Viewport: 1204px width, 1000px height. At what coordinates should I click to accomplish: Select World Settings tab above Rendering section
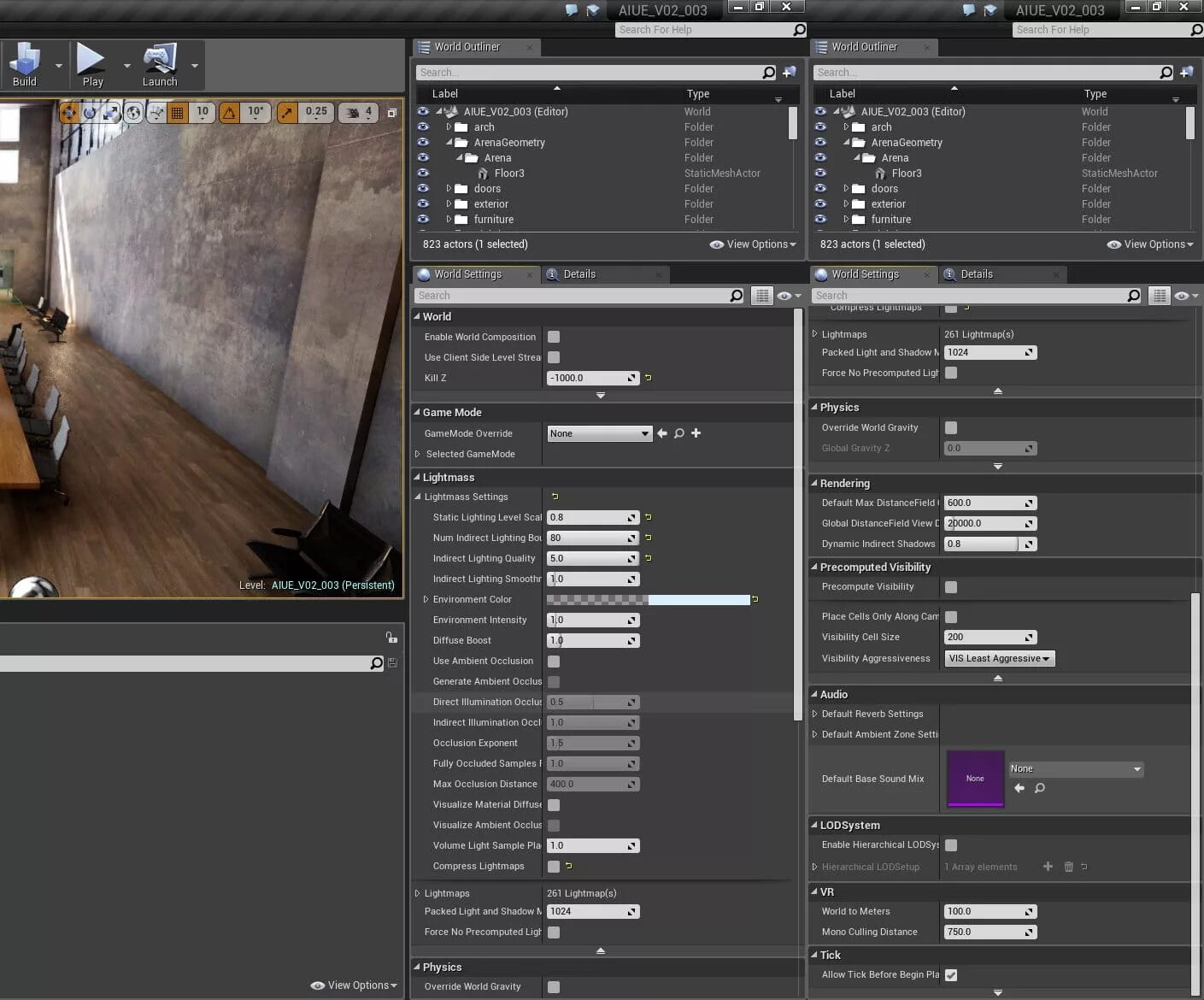[865, 274]
